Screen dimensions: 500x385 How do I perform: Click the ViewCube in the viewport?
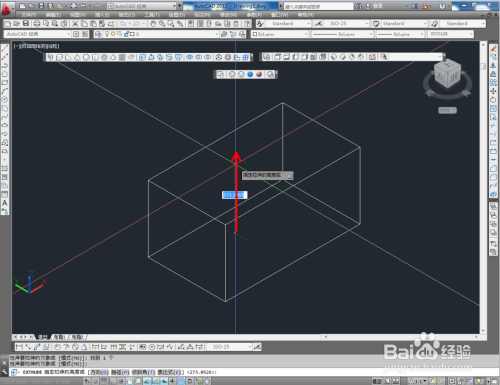pos(448,75)
